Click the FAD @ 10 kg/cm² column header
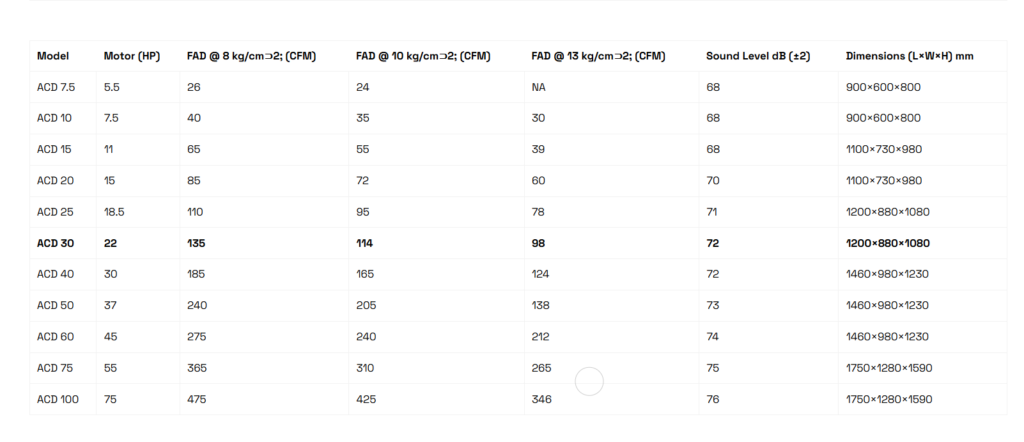Image resolution: width=1024 pixels, height=442 pixels. (423, 56)
